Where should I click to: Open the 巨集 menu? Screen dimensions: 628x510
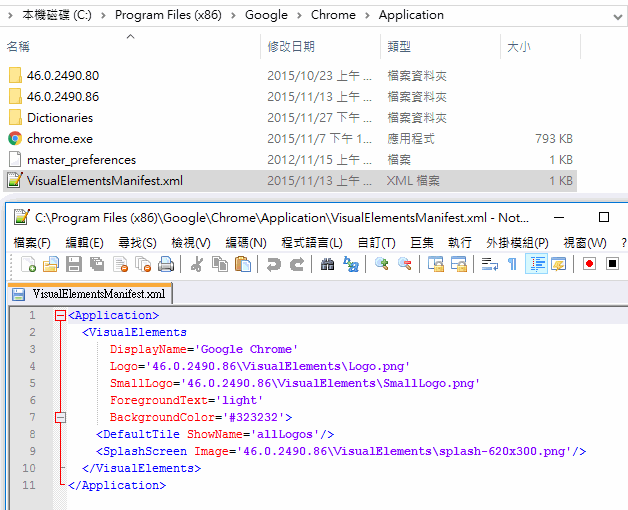click(x=422, y=242)
